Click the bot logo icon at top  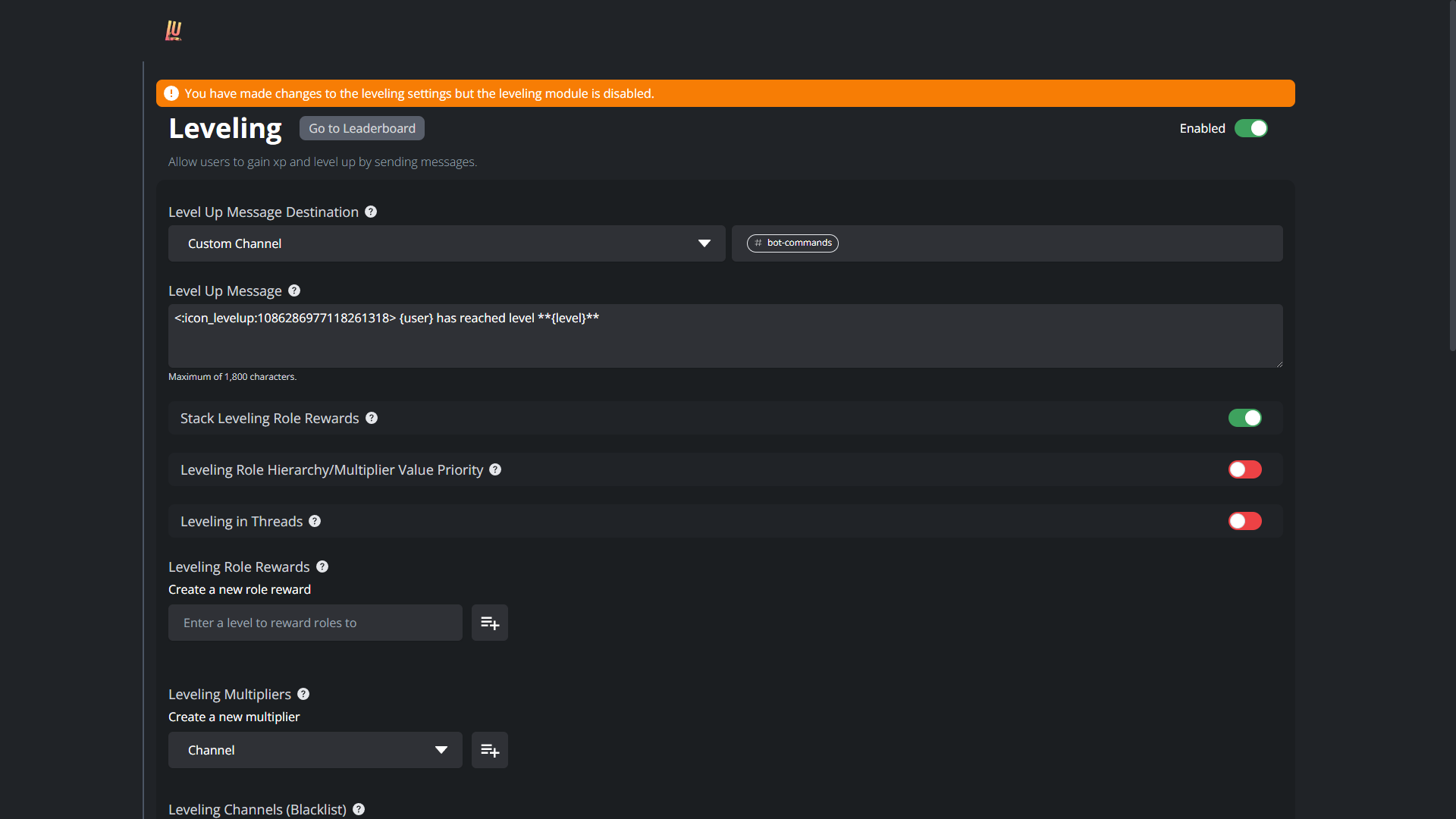pos(174,30)
